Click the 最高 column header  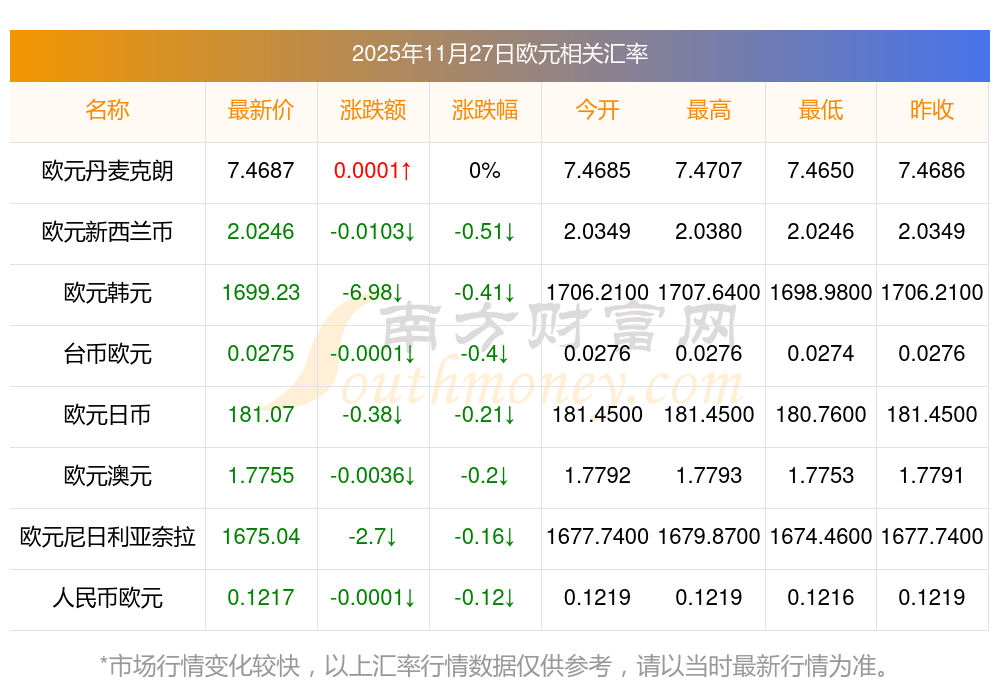click(x=709, y=110)
